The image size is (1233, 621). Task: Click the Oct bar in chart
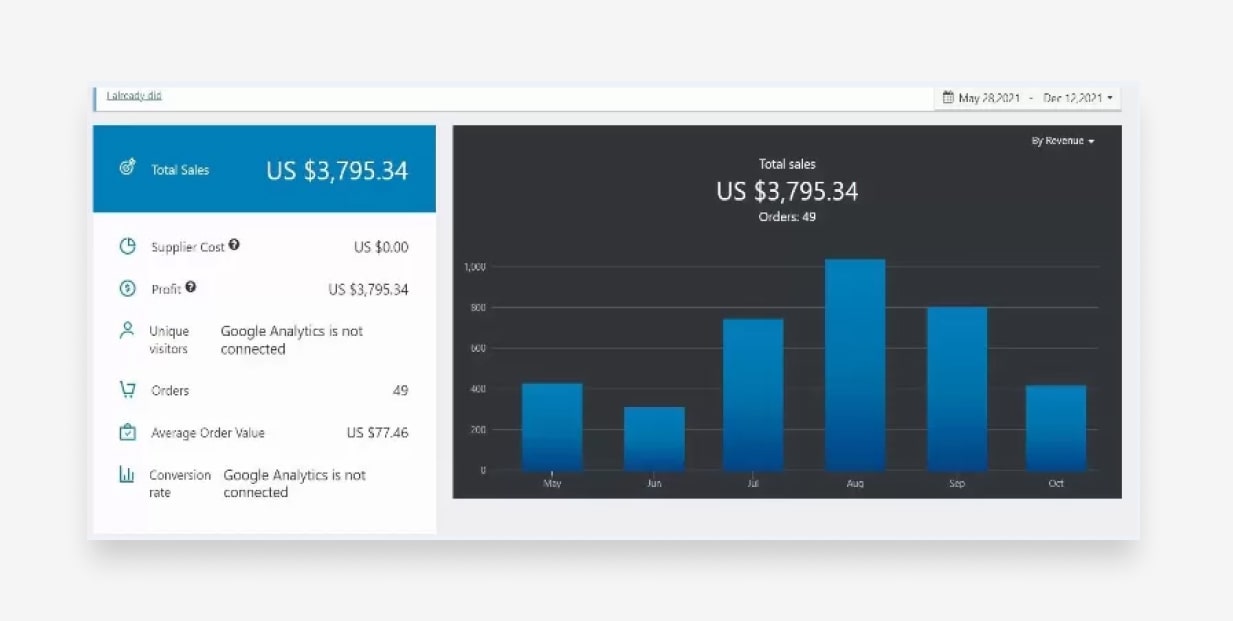point(1056,428)
